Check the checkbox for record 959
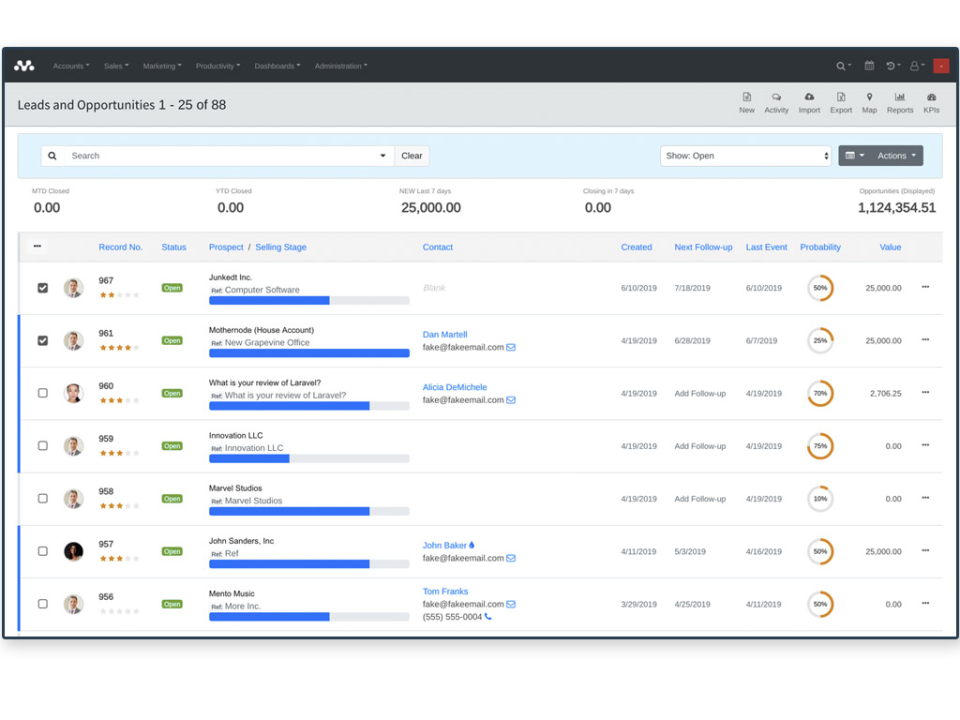The image size is (960, 720). (42, 446)
